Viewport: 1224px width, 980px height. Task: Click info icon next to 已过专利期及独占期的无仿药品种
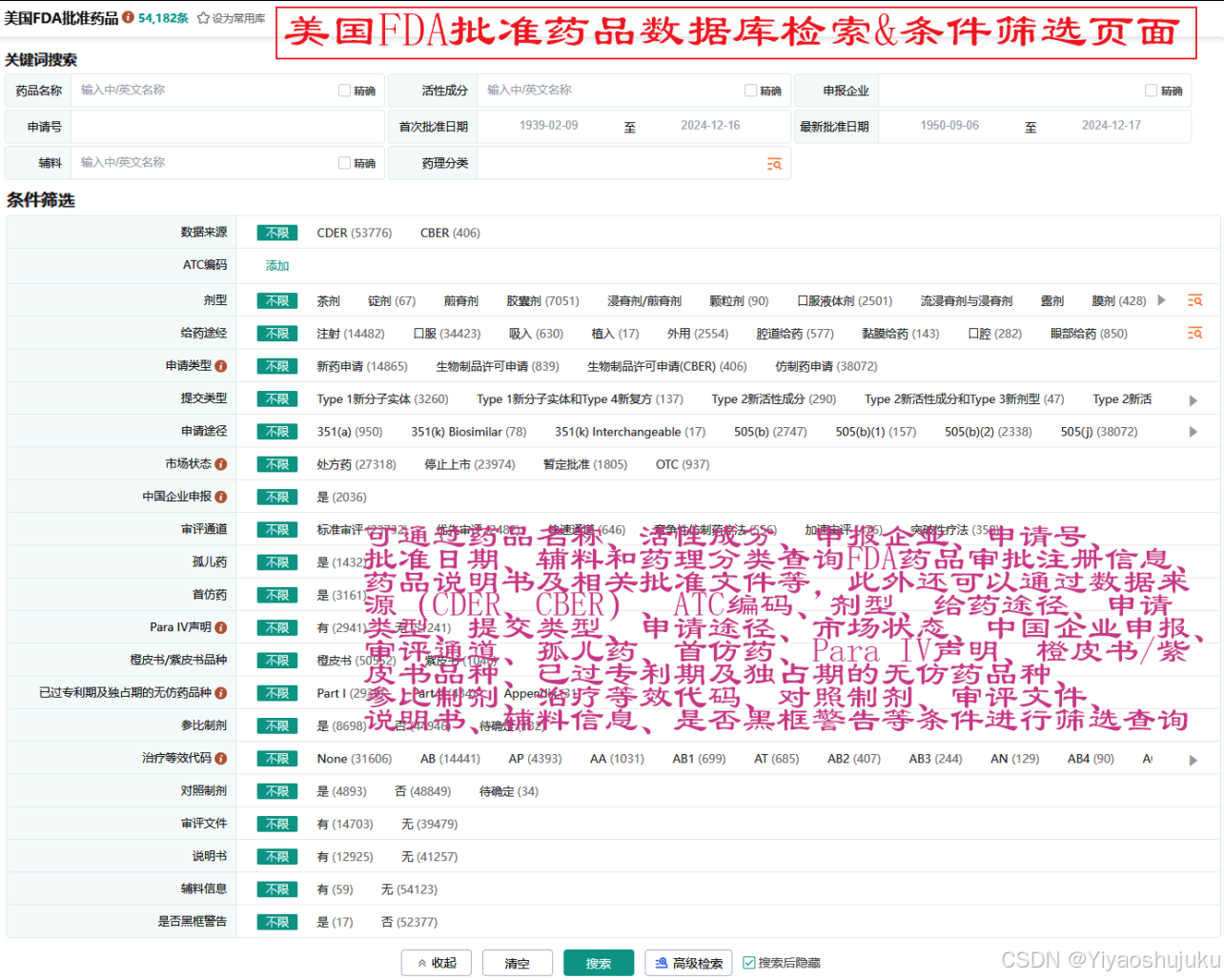click(x=220, y=693)
